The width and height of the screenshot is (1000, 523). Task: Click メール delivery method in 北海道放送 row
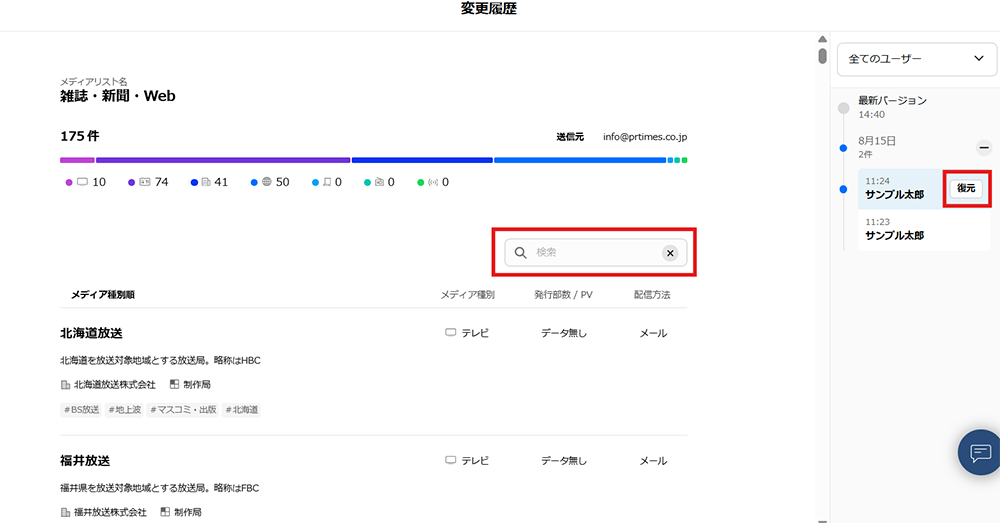coord(653,333)
